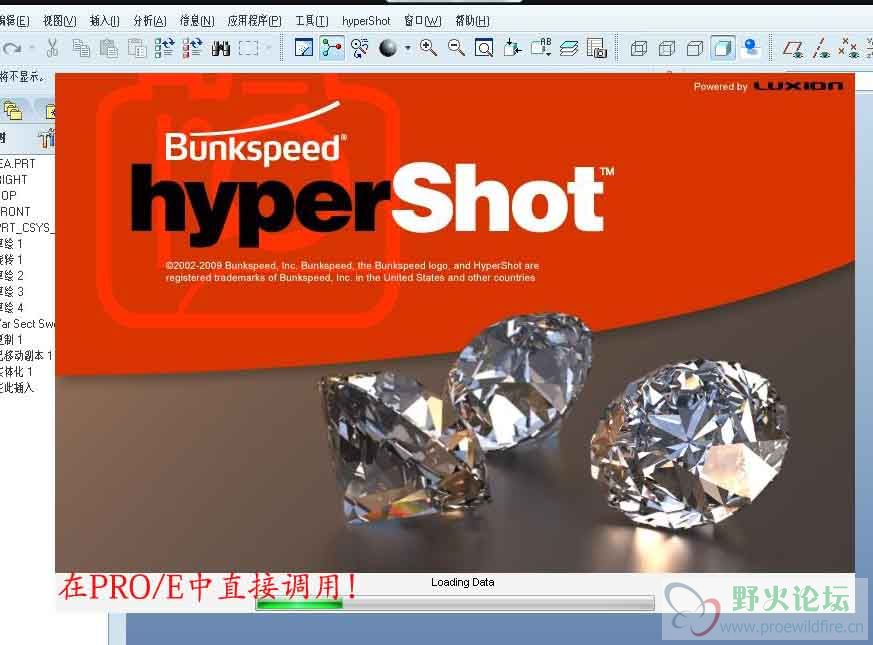Select the RIGHT datum plane in tree
The height and width of the screenshot is (645, 873).
14,180
